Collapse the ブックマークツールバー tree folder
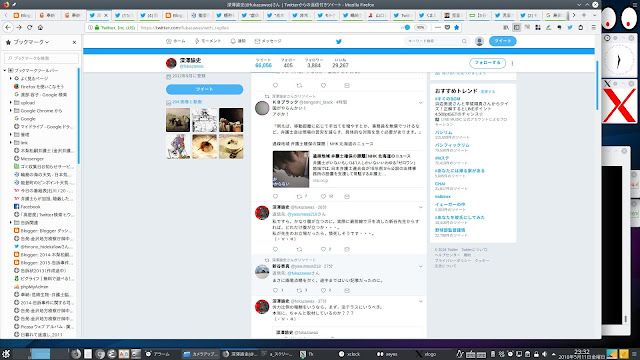The width and height of the screenshot is (640, 360). (5, 70)
